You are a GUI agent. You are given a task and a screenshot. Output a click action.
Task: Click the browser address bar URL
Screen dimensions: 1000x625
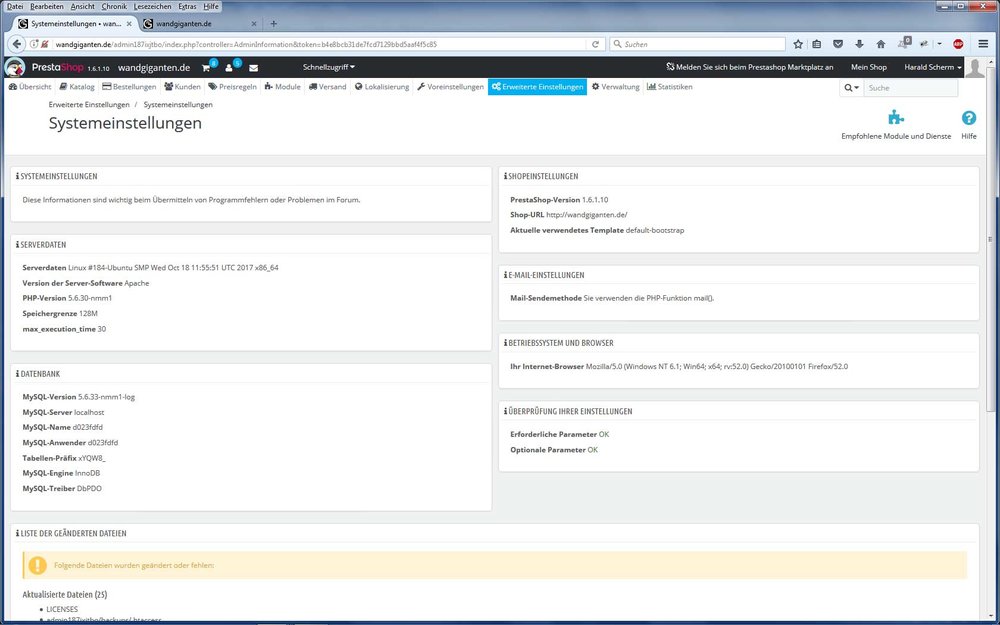point(246,44)
